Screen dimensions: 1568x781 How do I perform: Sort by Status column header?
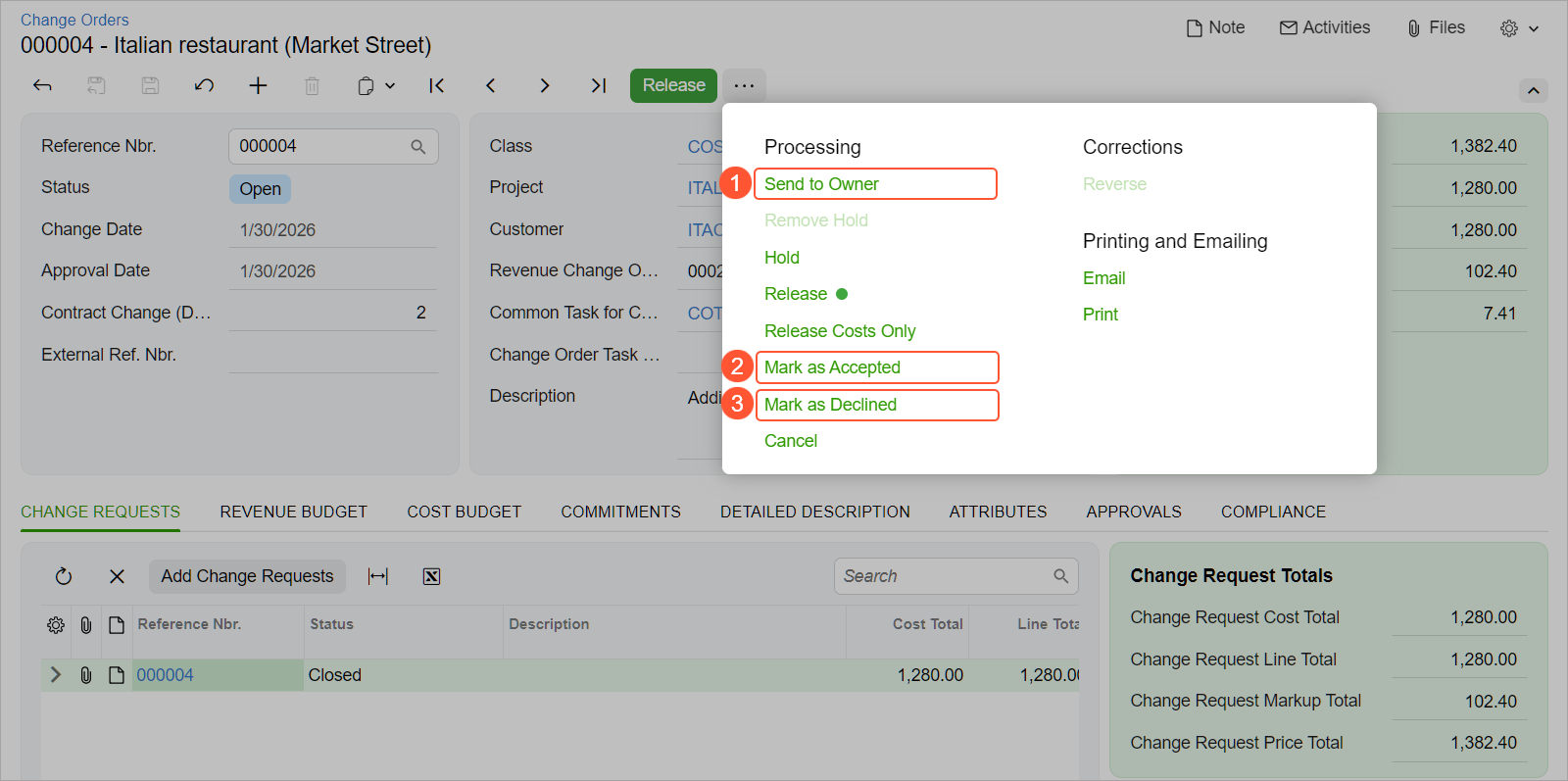(x=331, y=624)
